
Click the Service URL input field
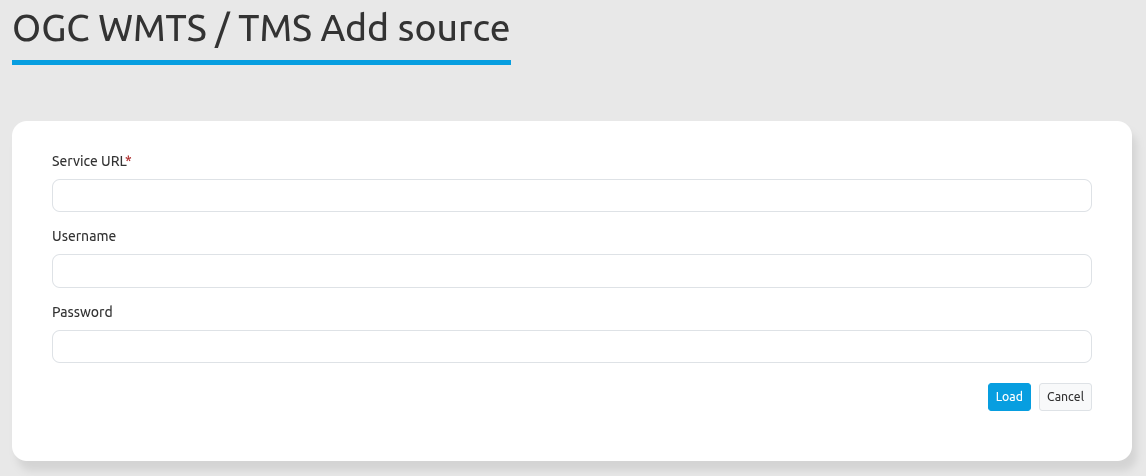pos(571,196)
